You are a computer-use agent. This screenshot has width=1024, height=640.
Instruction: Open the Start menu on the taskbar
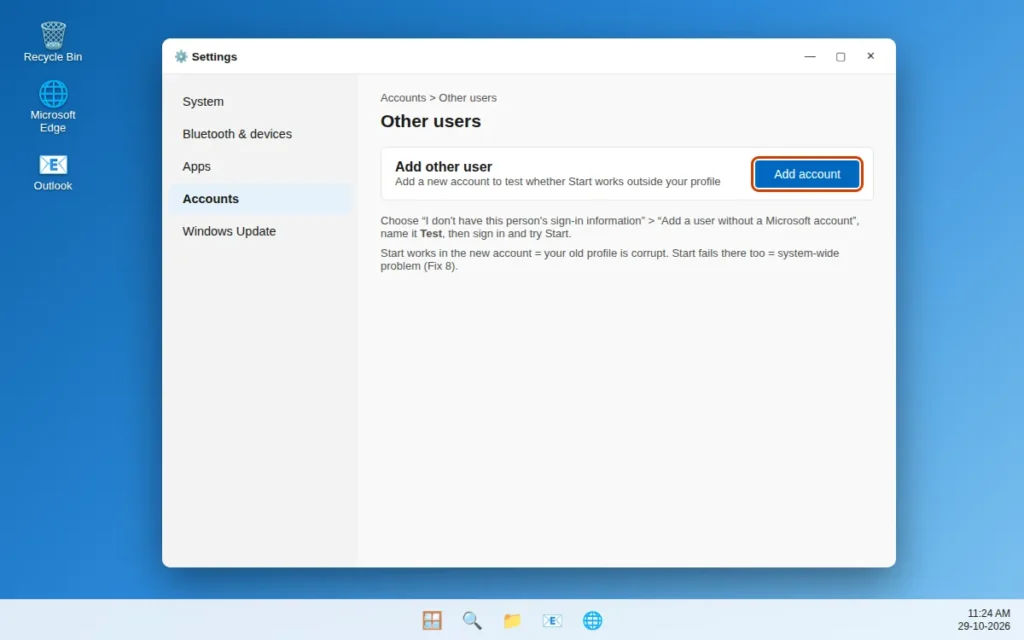[432, 620]
